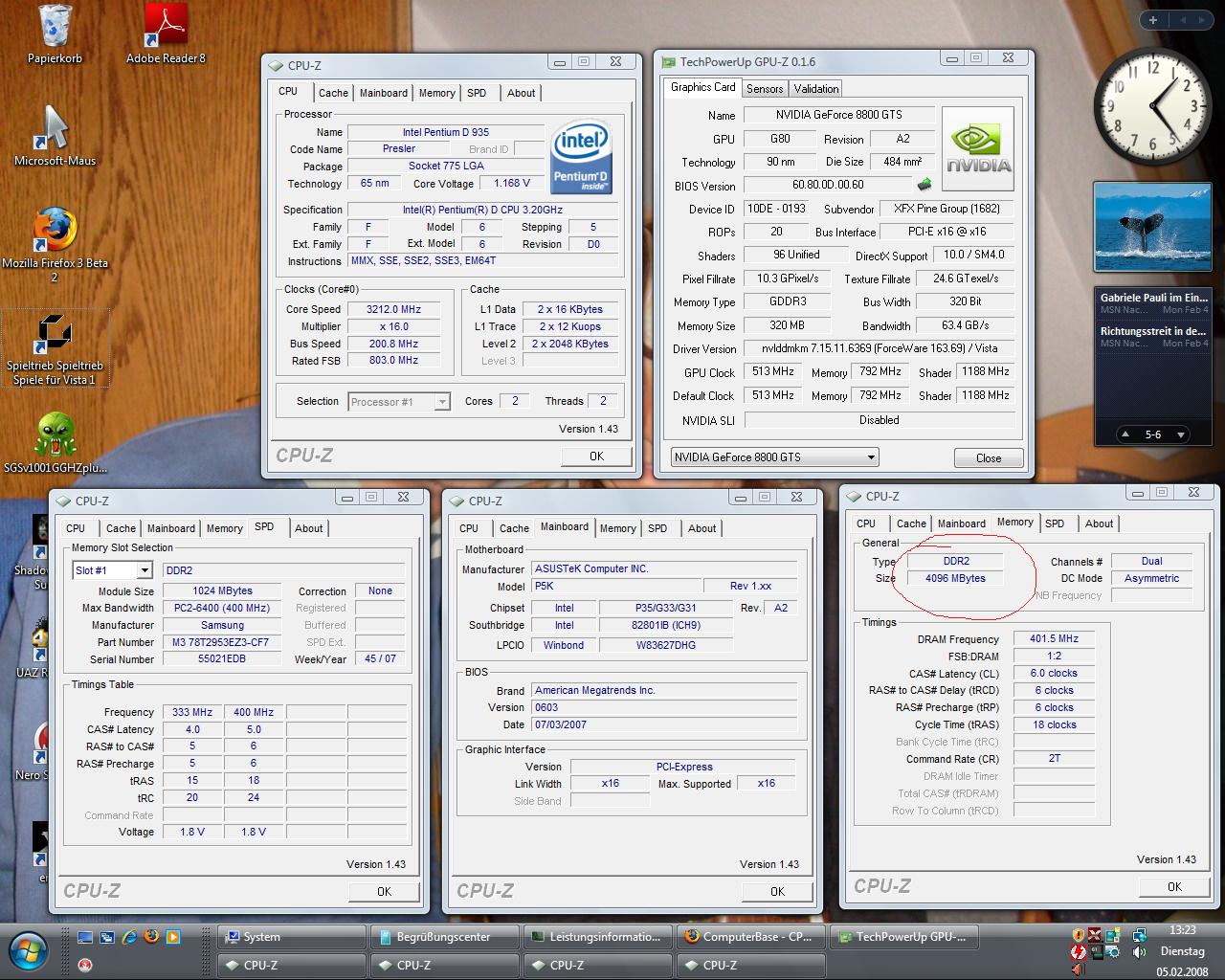Click OK in Memory Timings CPU-Z window
Screen dimensions: 1225x980
pyautogui.click(x=1174, y=886)
